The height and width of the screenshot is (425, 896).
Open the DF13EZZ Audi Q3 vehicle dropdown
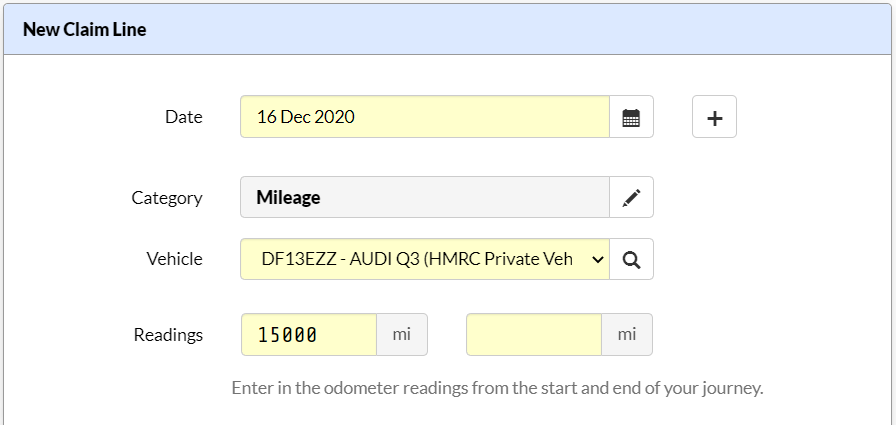click(x=425, y=259)
